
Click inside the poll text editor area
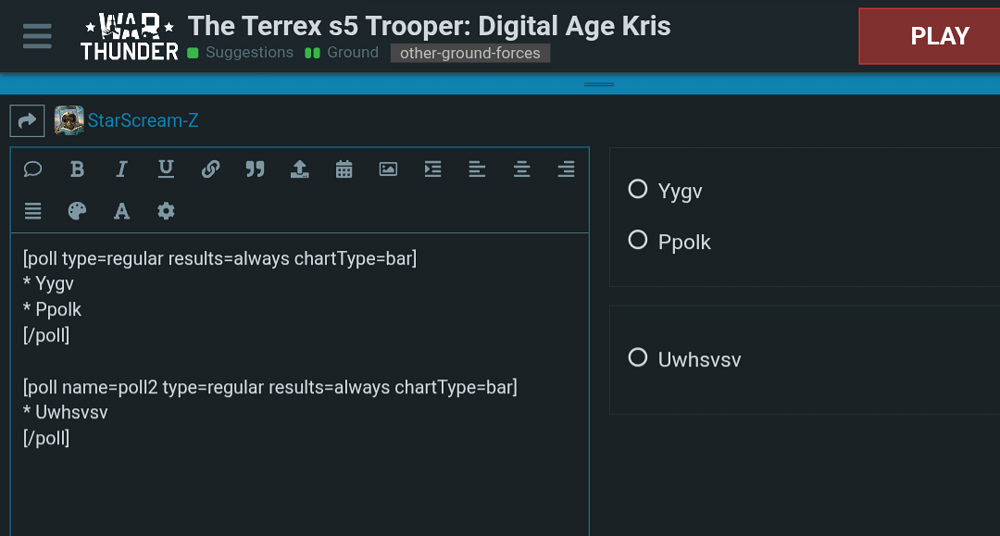pos(300,384)
